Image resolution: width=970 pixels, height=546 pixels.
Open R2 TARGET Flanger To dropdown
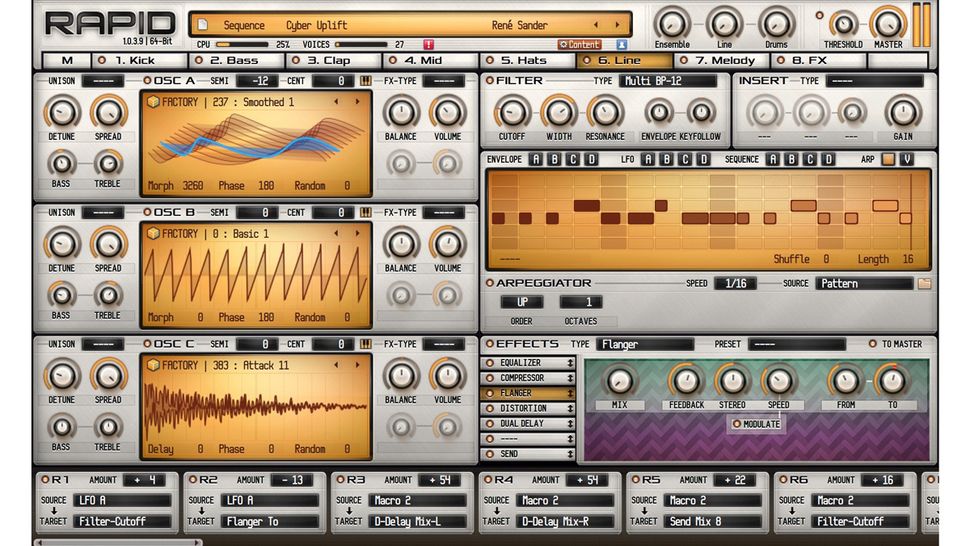tap(270, 521)
